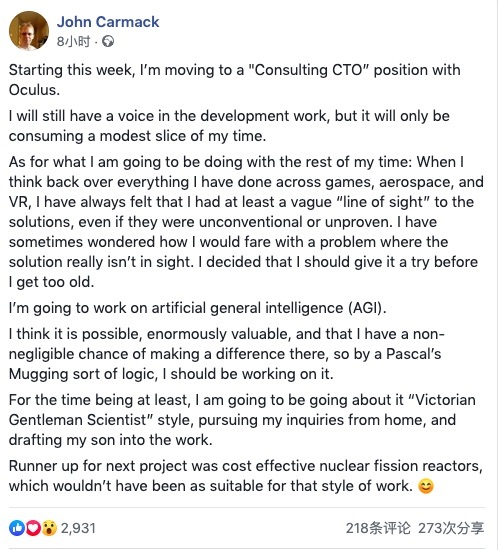
Task: Open the 218条评论 comments link
Action: click(378, 528)
